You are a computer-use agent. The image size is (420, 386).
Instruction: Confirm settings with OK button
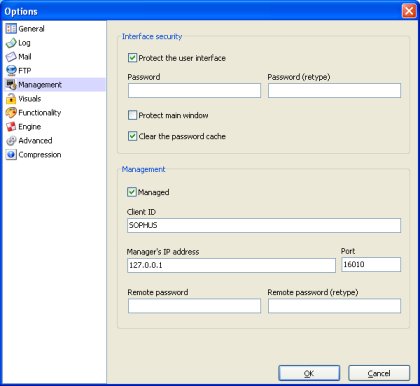tap(309, 373)
